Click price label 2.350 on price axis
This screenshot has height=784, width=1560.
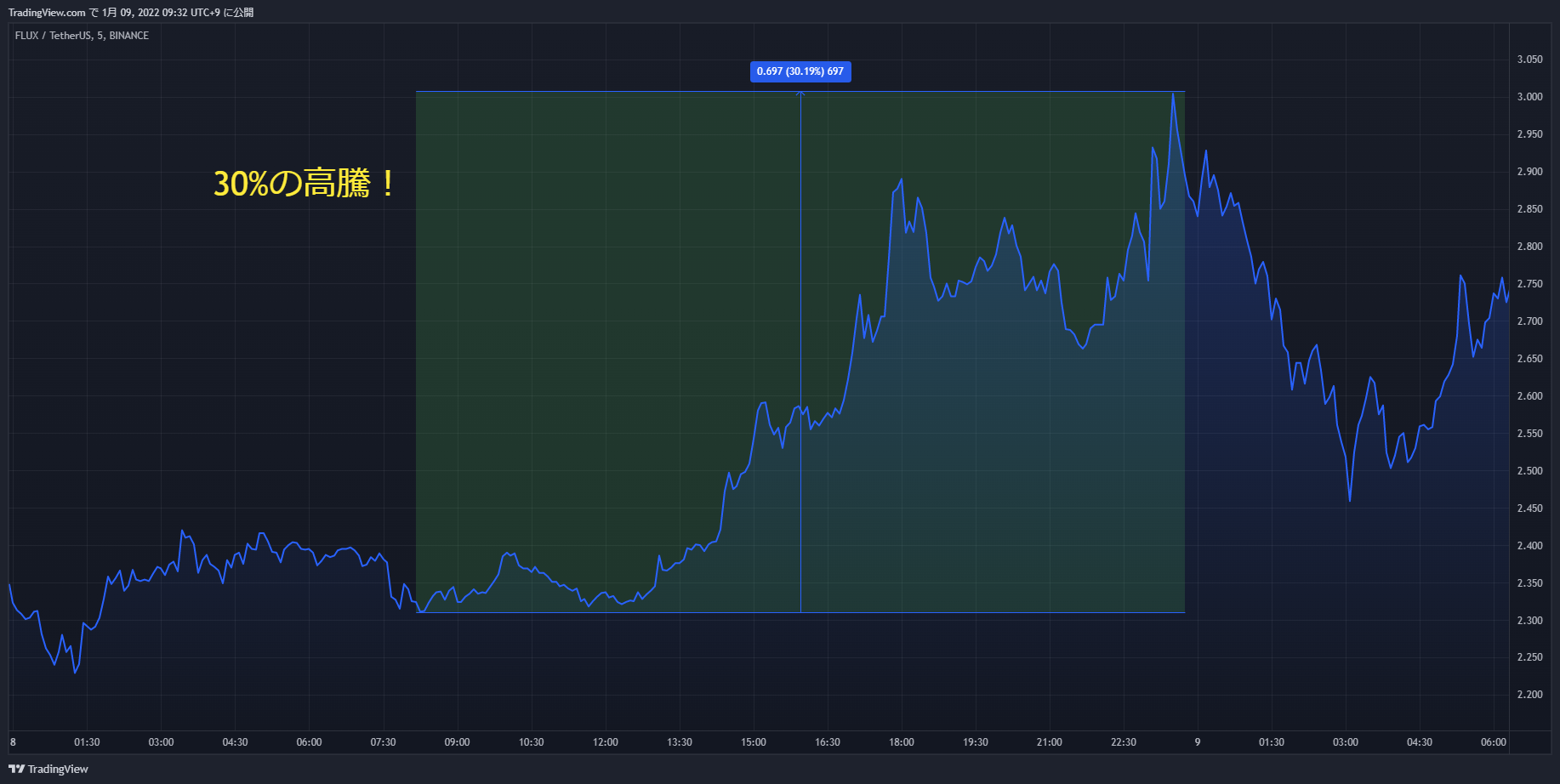1529,583
